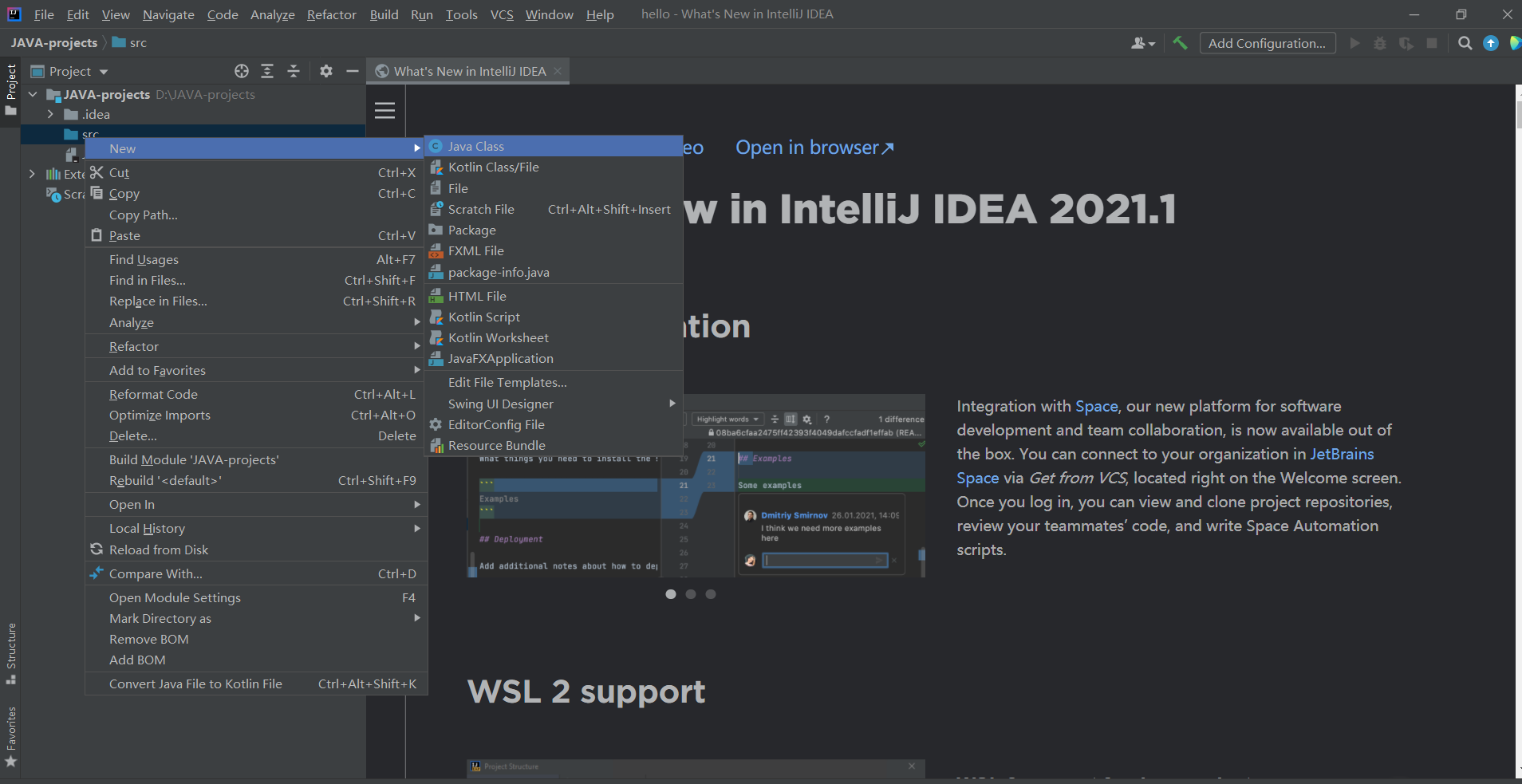Click Copy in context menu
The height and width of the screenshot is (784, 1522).
click(256, 193)
